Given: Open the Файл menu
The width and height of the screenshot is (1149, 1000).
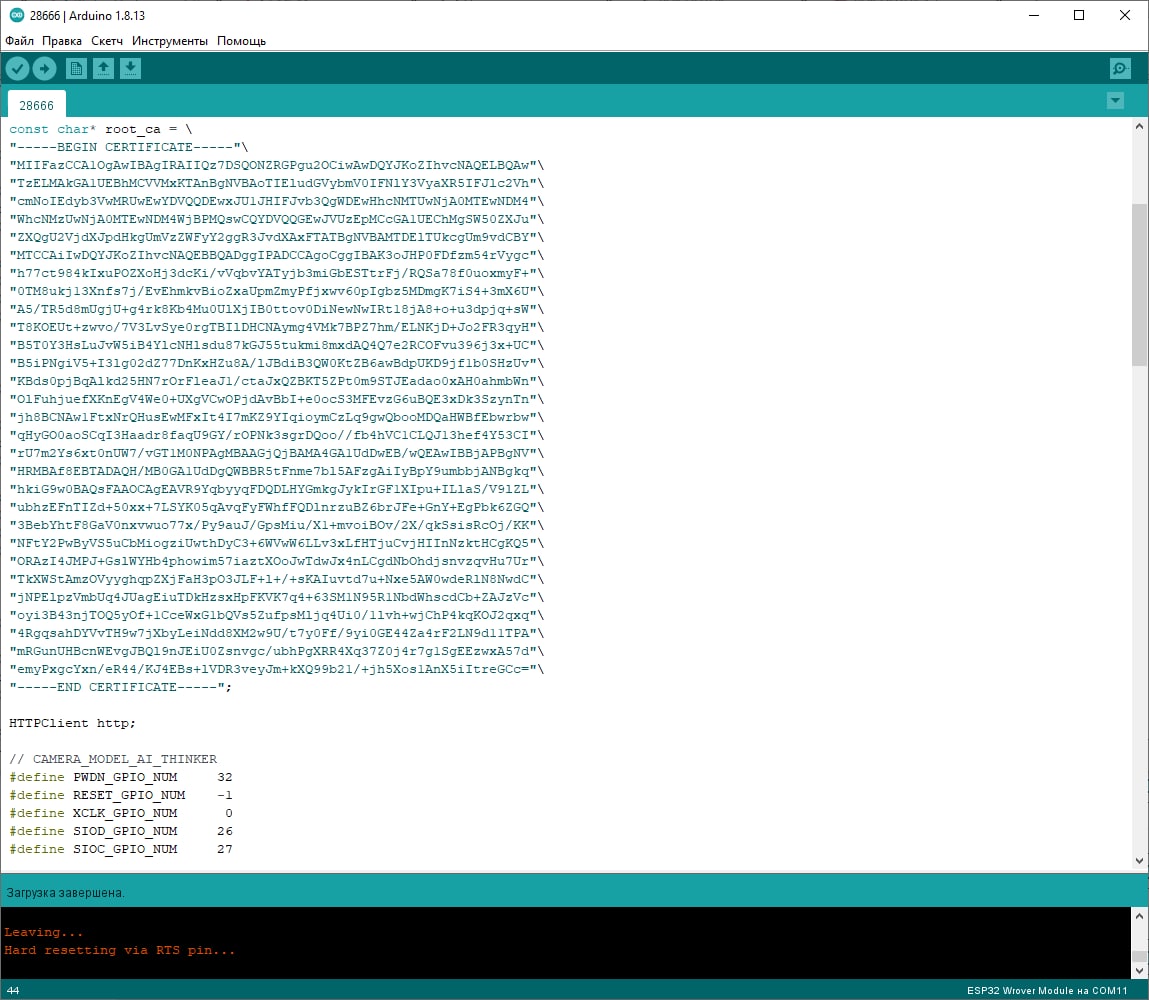Looking at the screenshot, I should 19,41.
